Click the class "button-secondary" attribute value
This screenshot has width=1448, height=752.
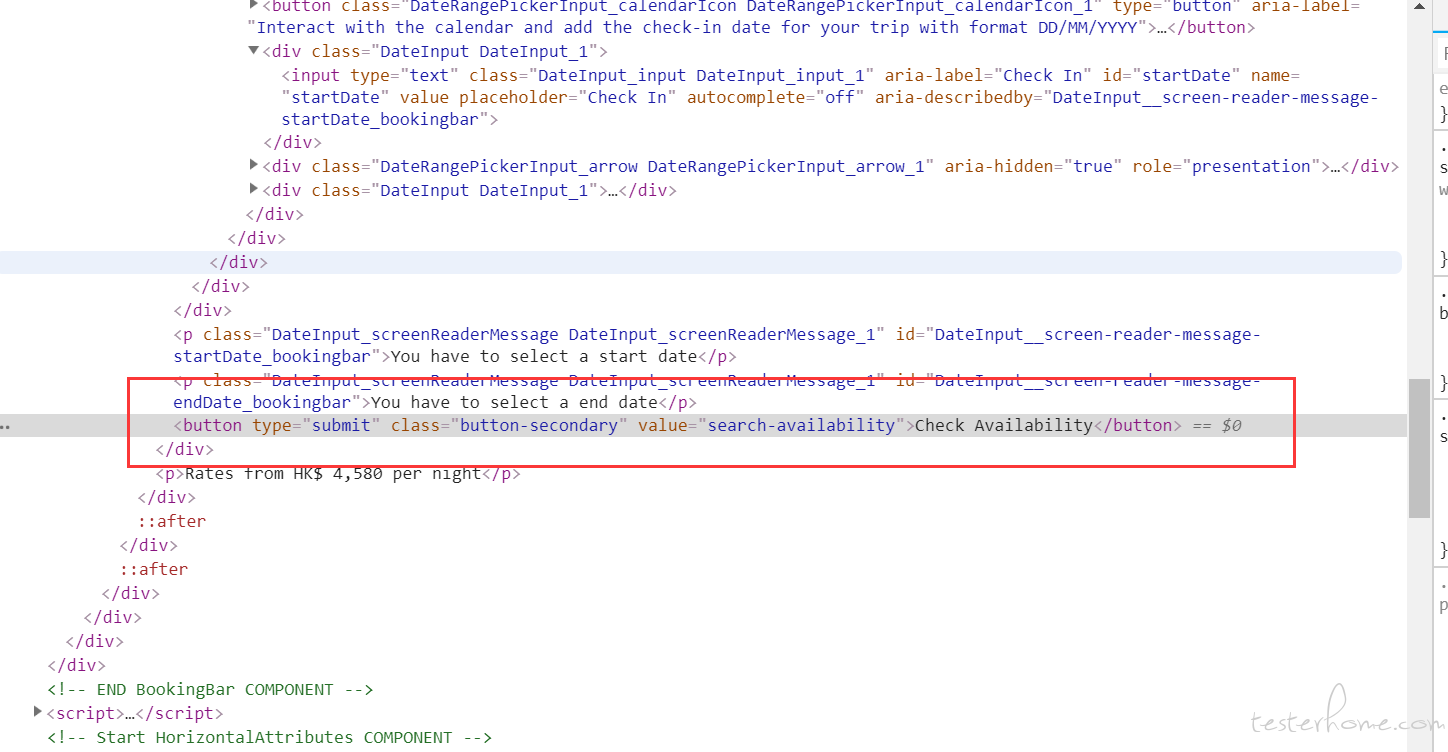(539, 425)
